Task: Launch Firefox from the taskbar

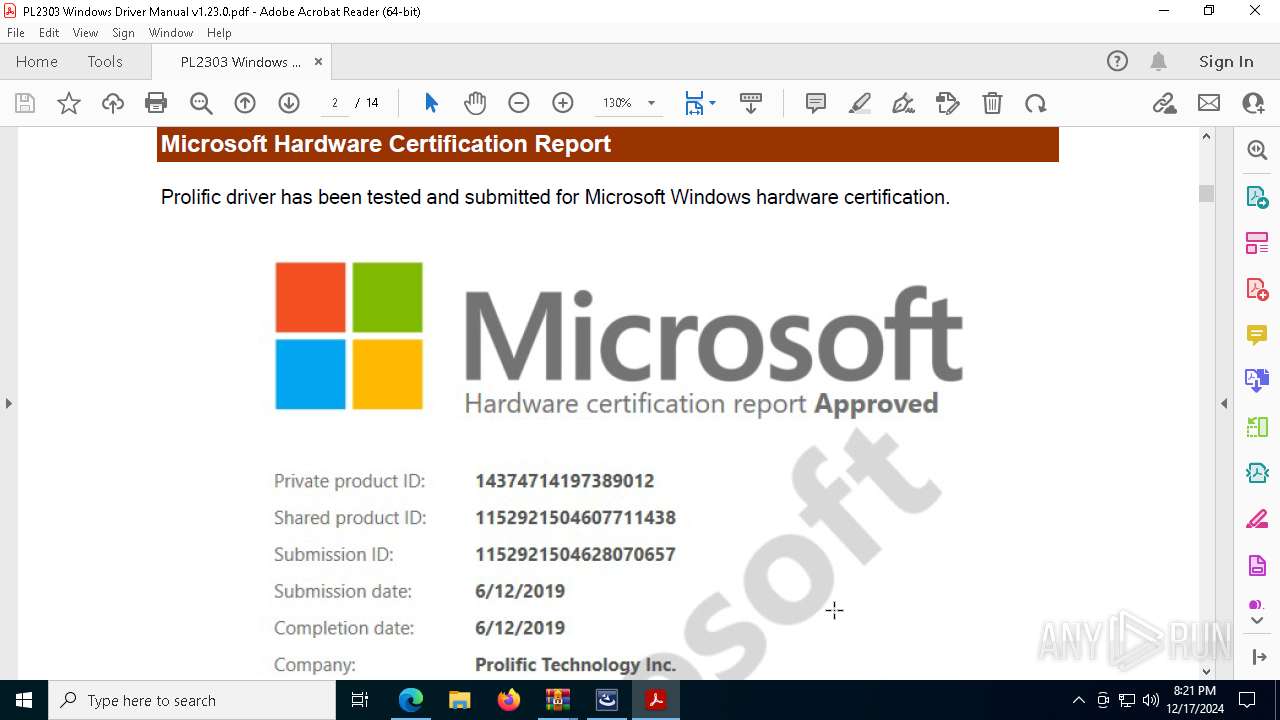Action: pyautogui.click(x=508, y=700)
